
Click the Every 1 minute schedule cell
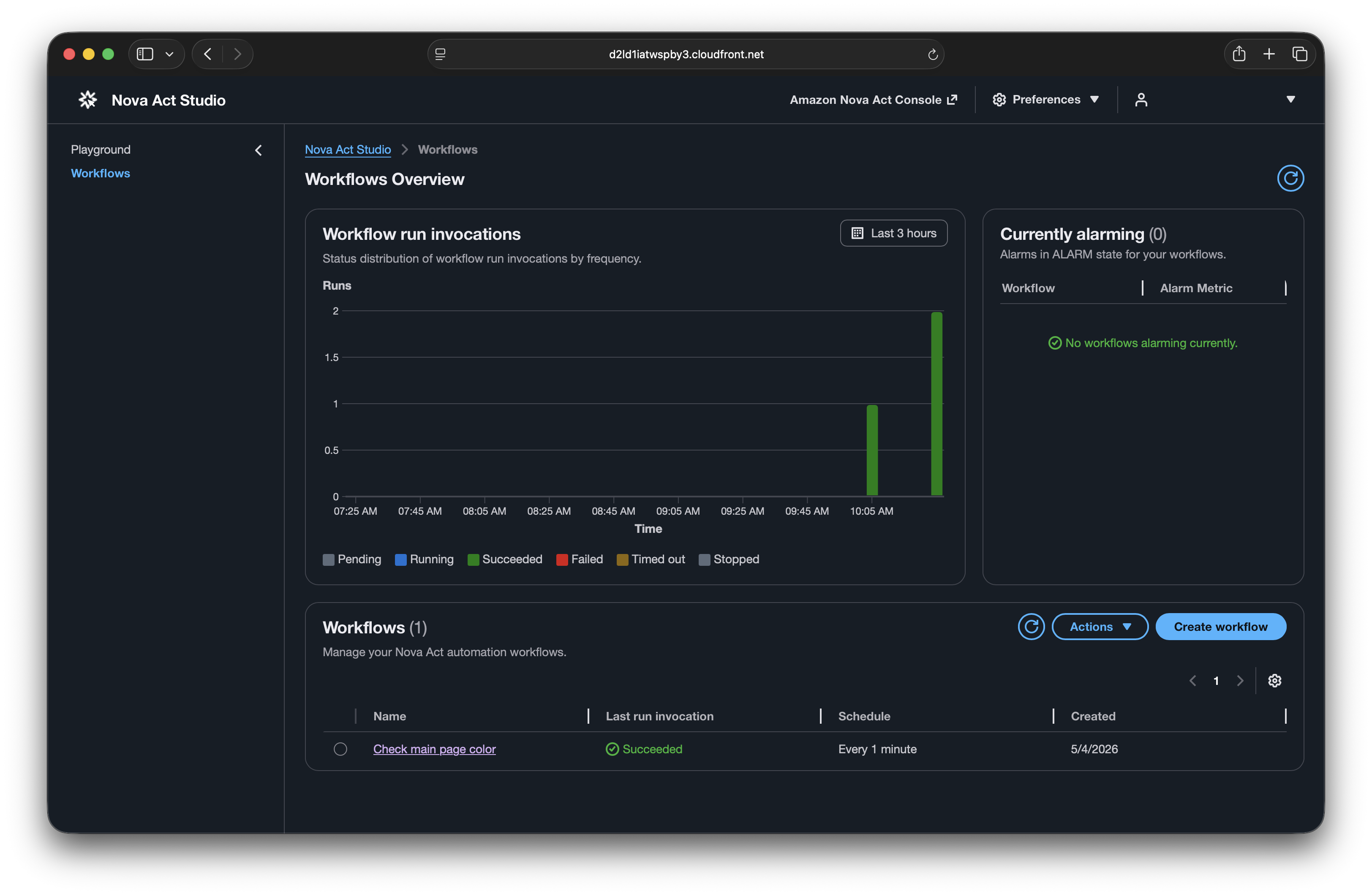coord(877,749)
